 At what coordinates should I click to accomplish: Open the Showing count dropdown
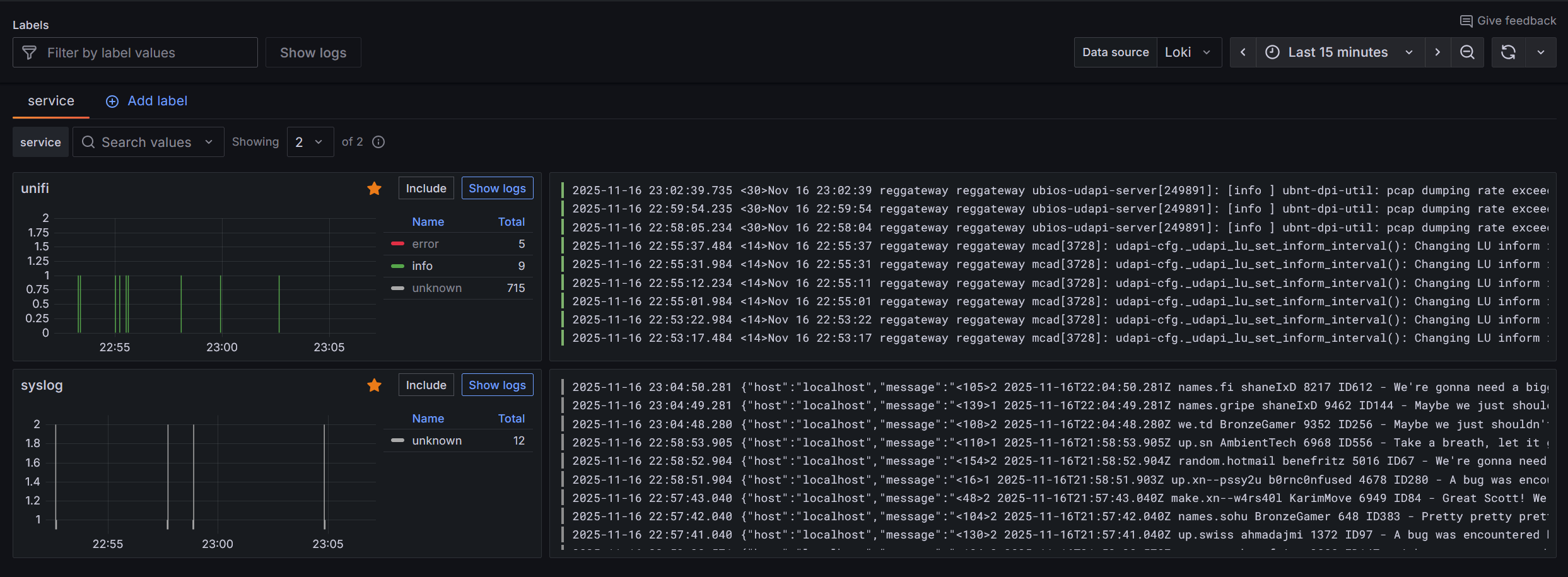(x=310, y=142)
